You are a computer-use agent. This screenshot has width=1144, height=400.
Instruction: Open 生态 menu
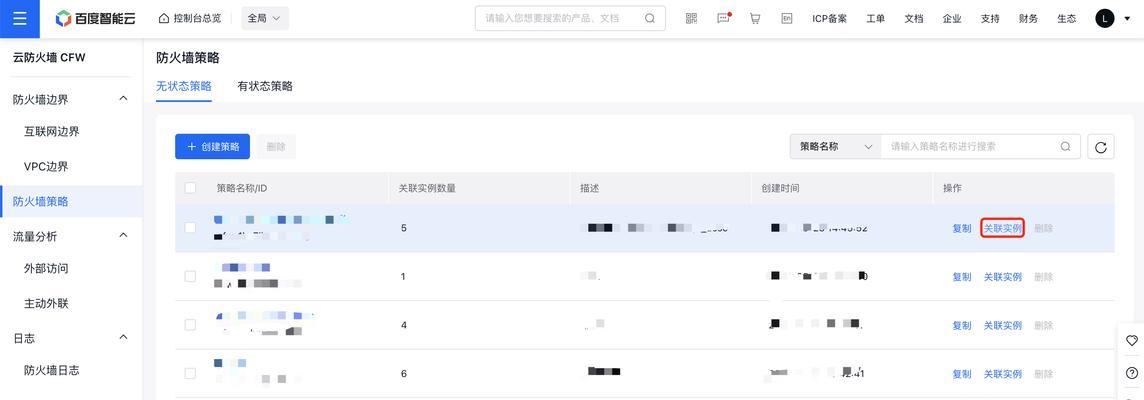(1067, 19)
